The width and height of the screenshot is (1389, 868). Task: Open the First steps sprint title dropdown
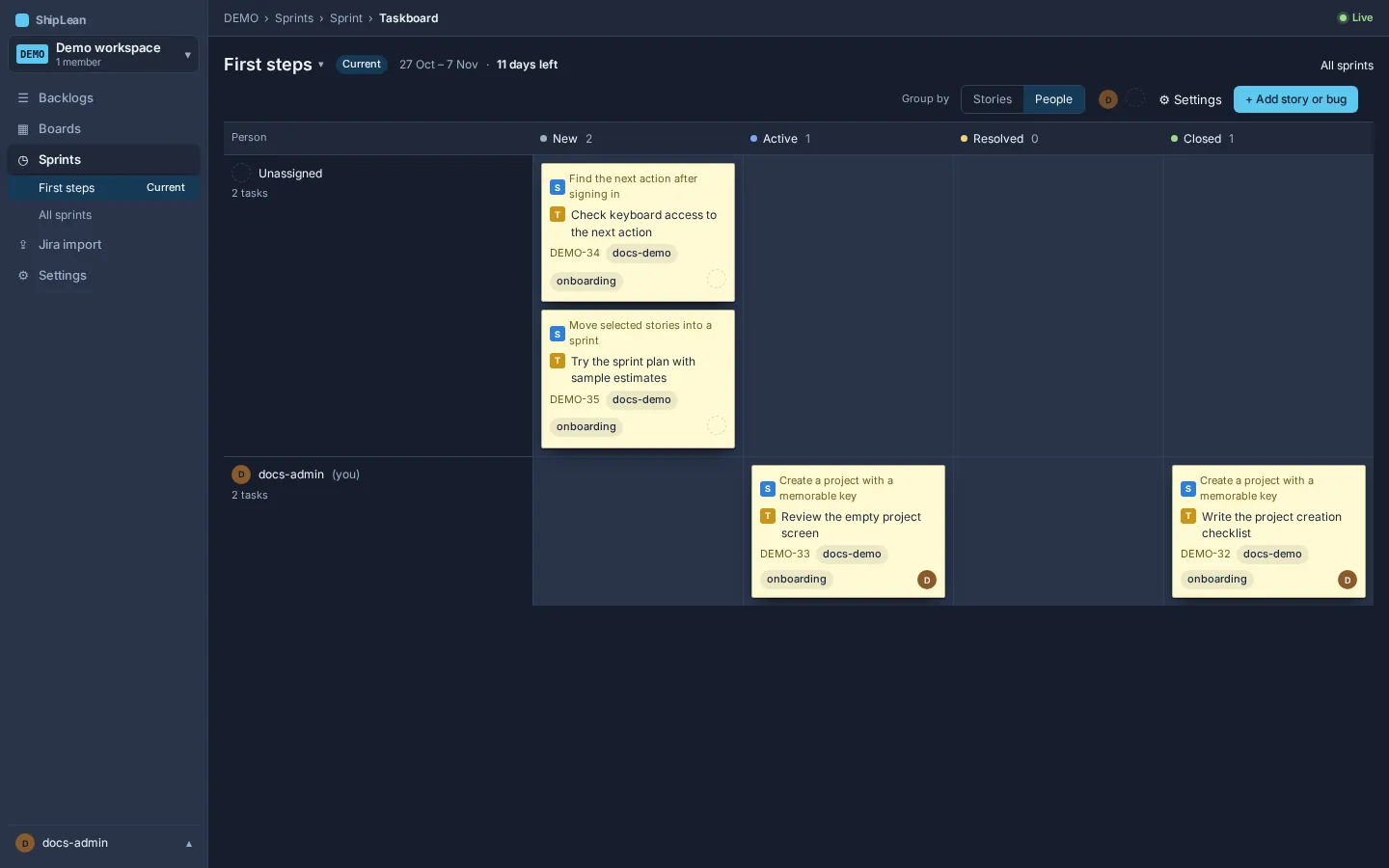point(275,65)
